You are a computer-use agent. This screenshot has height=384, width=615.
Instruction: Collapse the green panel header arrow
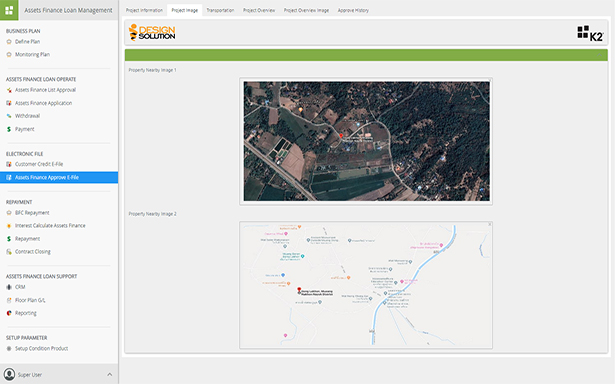point(600,55)
